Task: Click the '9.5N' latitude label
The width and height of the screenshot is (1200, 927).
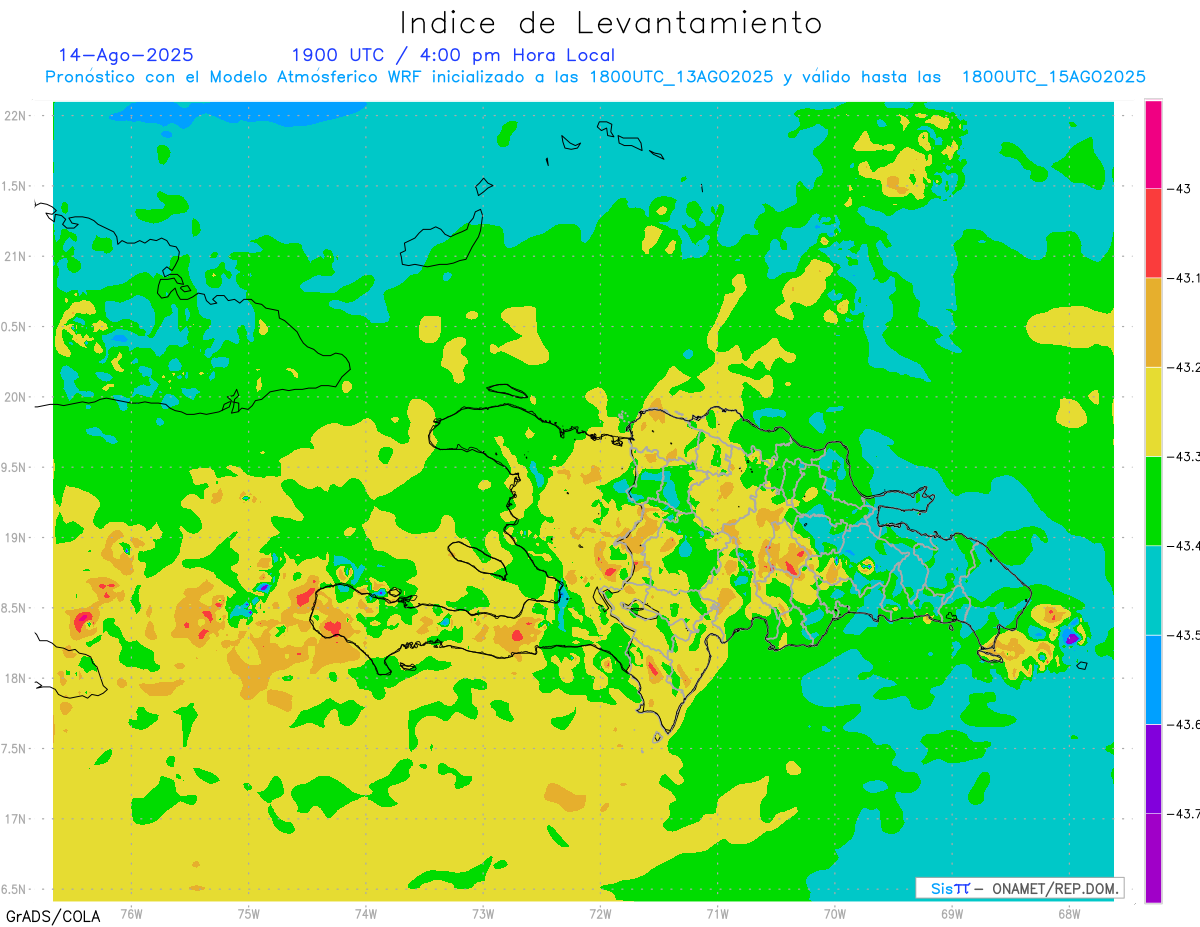Action: (15, 467)
